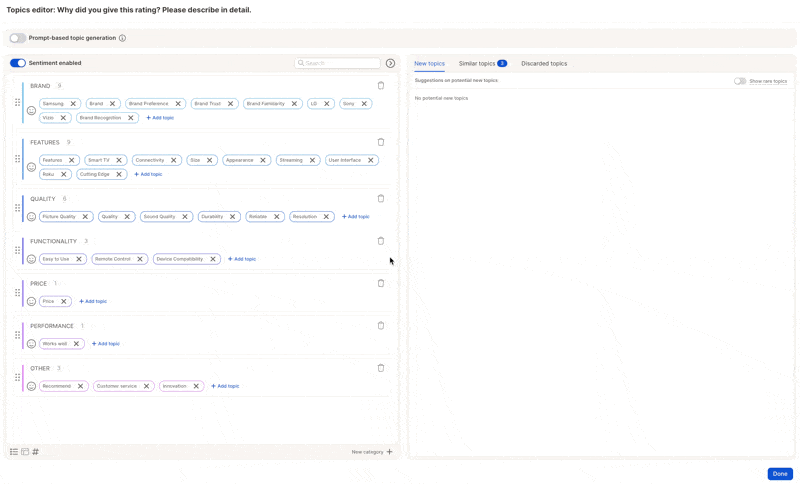Image resolution: width=800 pixels, height=484 pixels.
Task: Delete the BRAND category with its trash icon
Action: [x=381, y=86]
